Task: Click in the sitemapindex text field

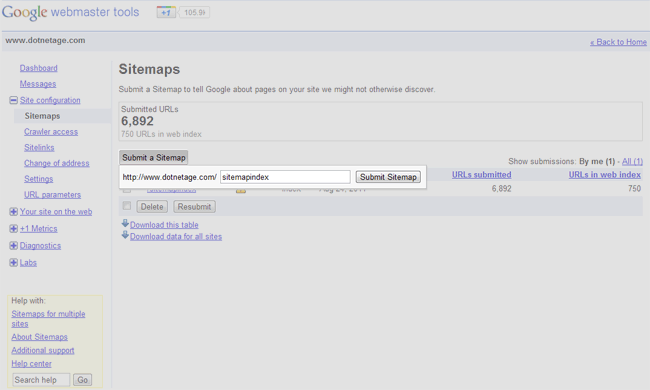Action: [x=285, y=177]
